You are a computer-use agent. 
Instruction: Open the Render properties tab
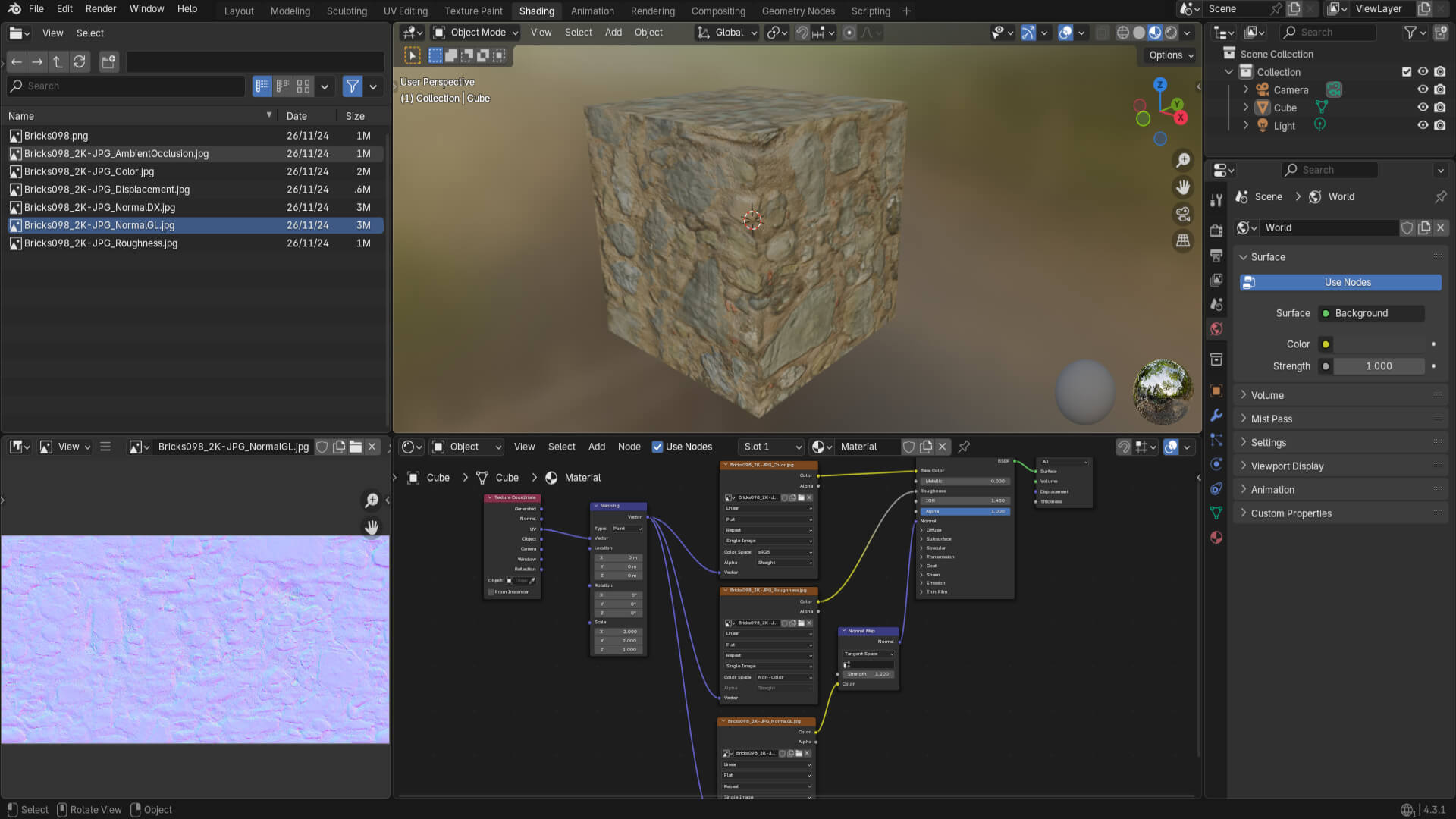(1216, 231)
